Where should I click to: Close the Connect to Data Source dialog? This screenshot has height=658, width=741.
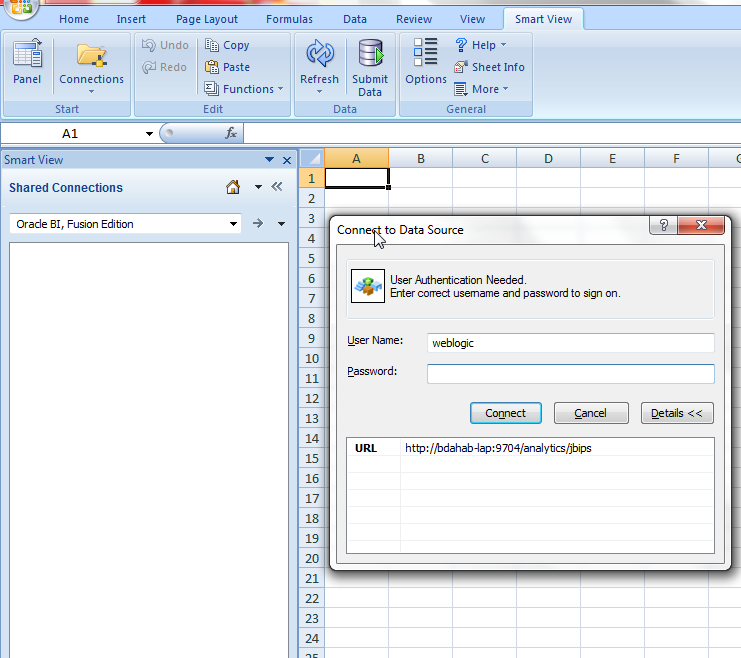(701, 225)
